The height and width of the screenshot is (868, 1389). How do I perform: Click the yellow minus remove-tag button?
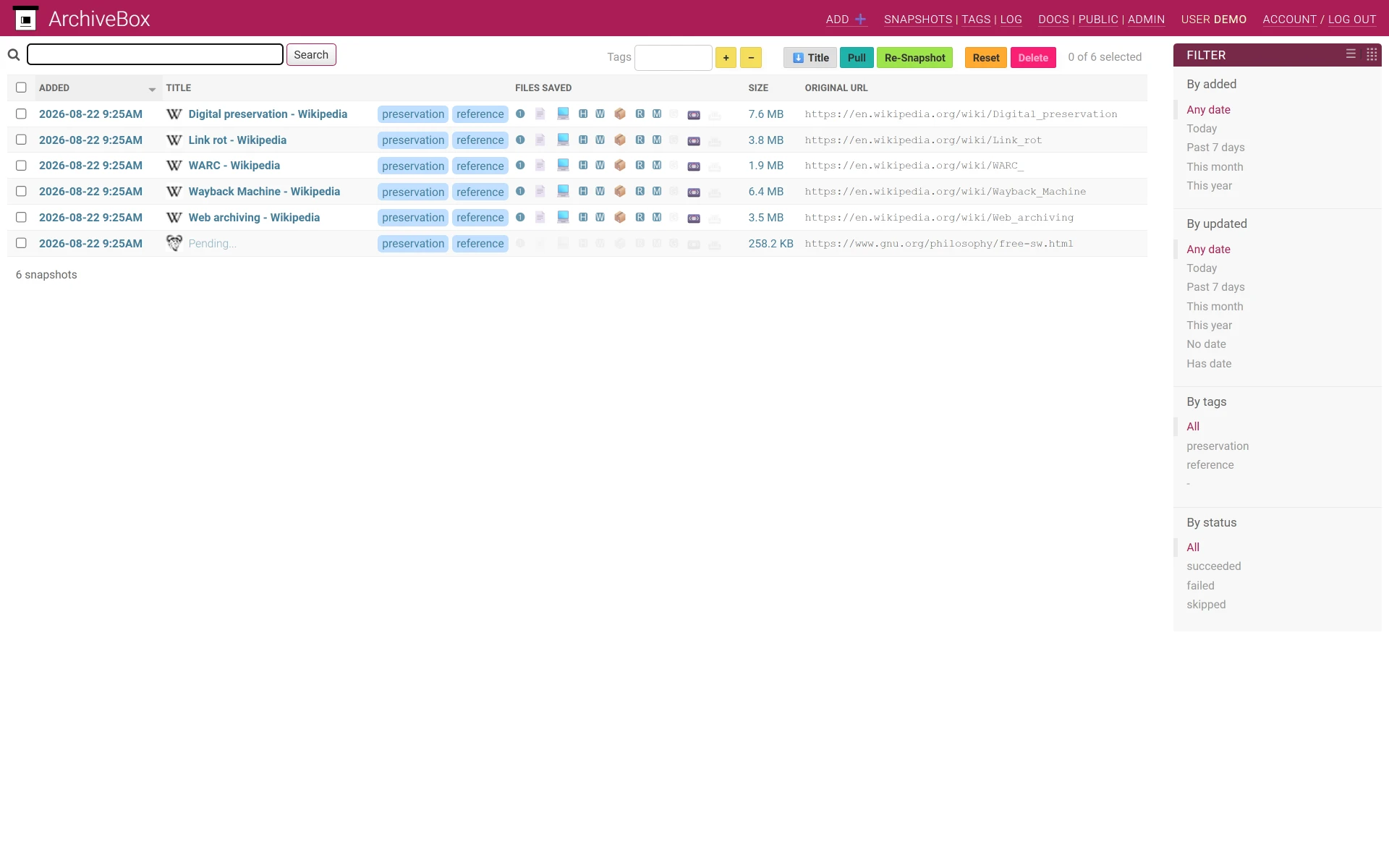(751, 58)
